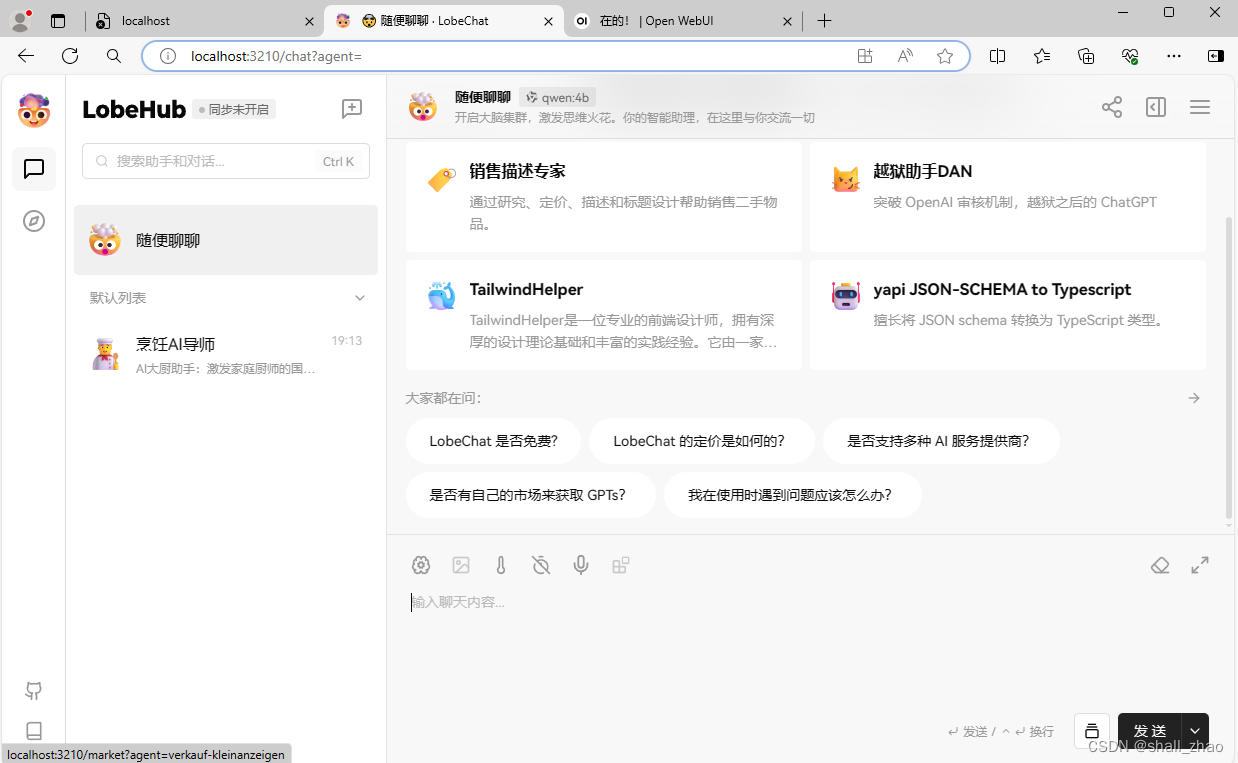This screenshot has width=1238, height=763.
Task: Toggle the side panel display icon
Action: [x=1156, y=107]
